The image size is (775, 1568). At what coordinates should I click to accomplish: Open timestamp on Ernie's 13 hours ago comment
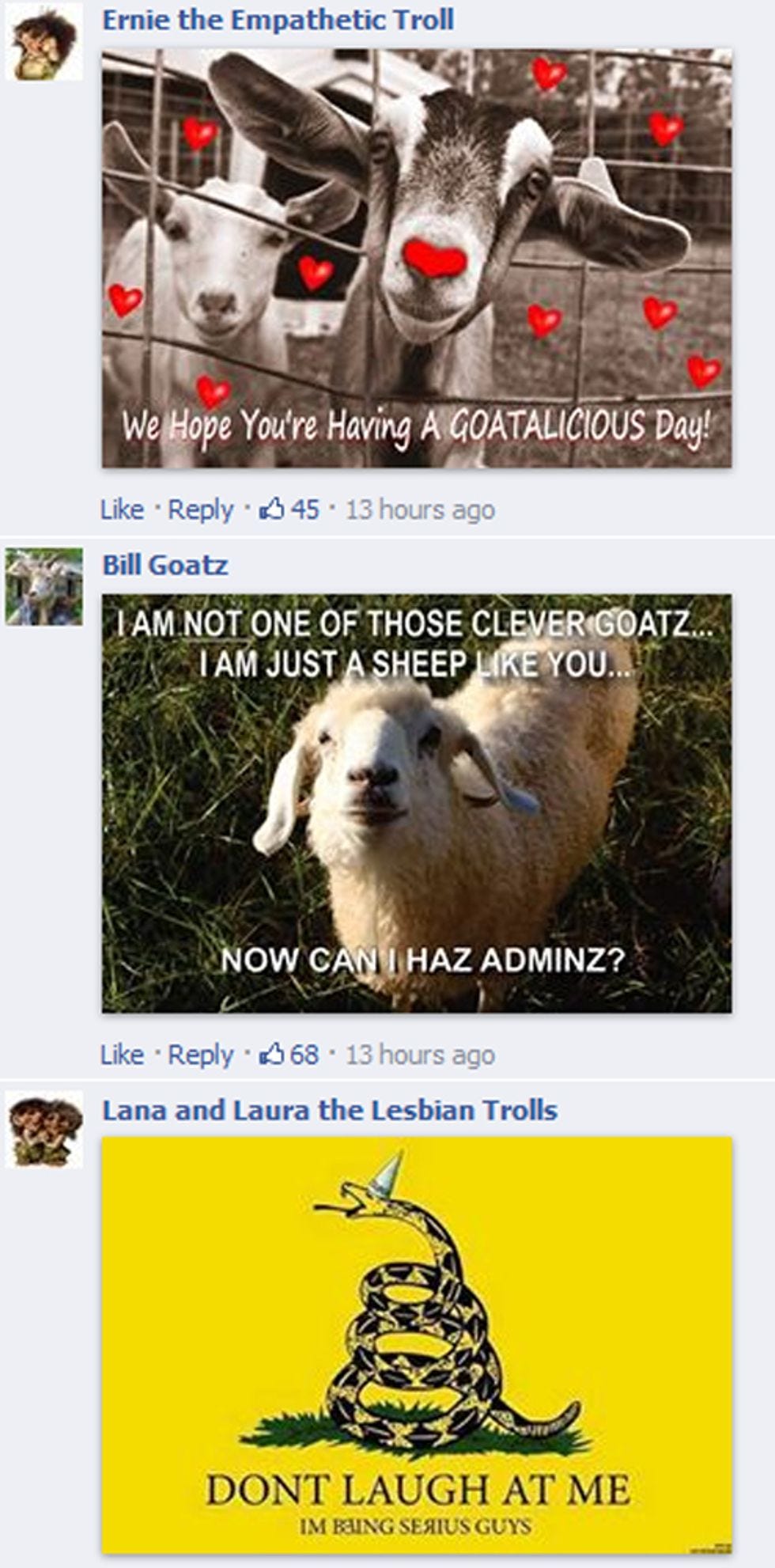(x=420, y=509)
